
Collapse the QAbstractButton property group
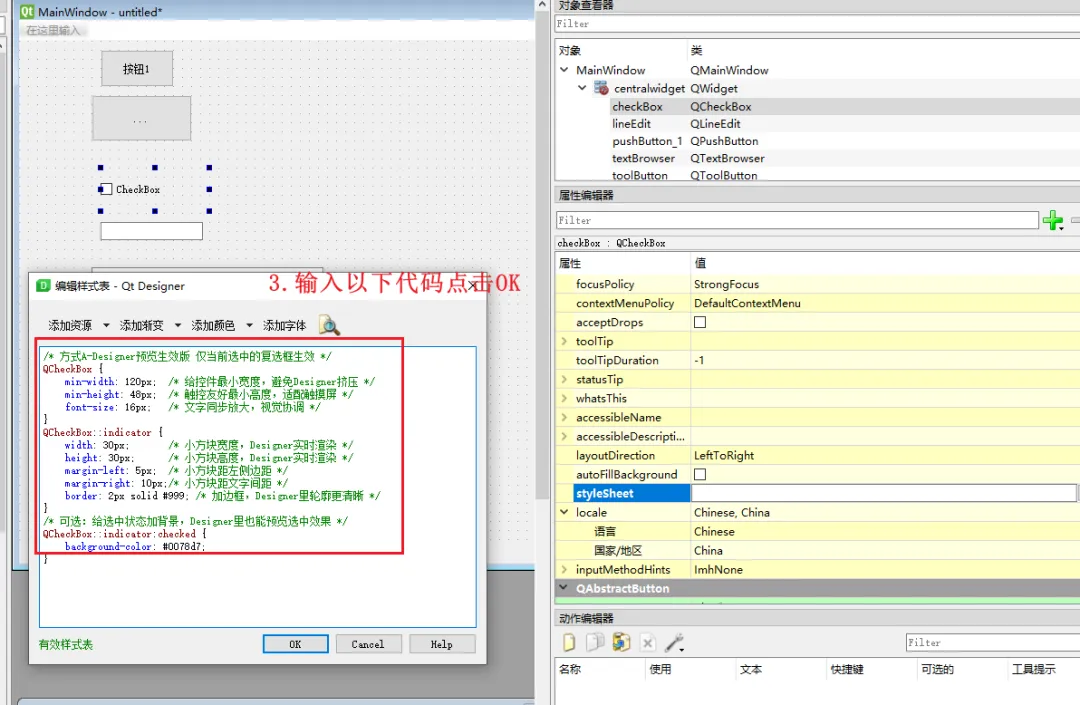[563, 588]
